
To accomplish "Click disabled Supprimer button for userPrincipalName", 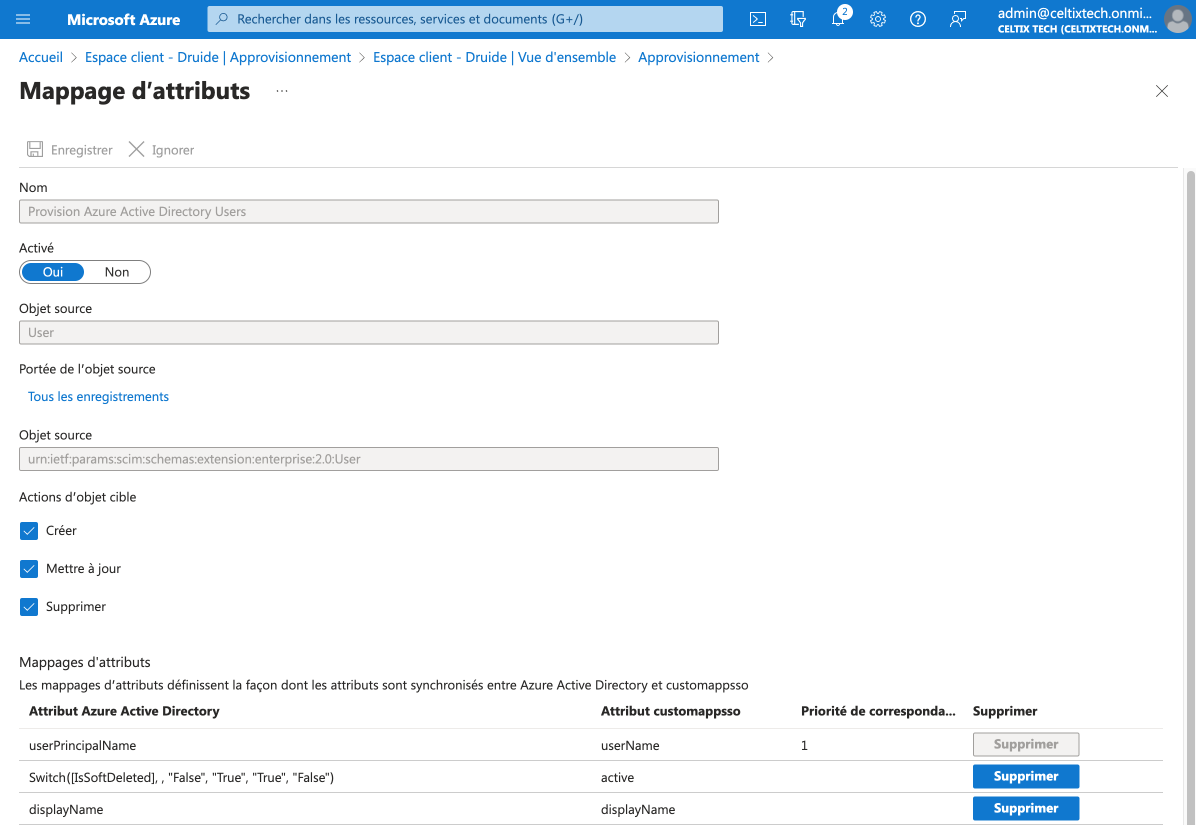I will pyautogui.click(x=1026, y=744).
